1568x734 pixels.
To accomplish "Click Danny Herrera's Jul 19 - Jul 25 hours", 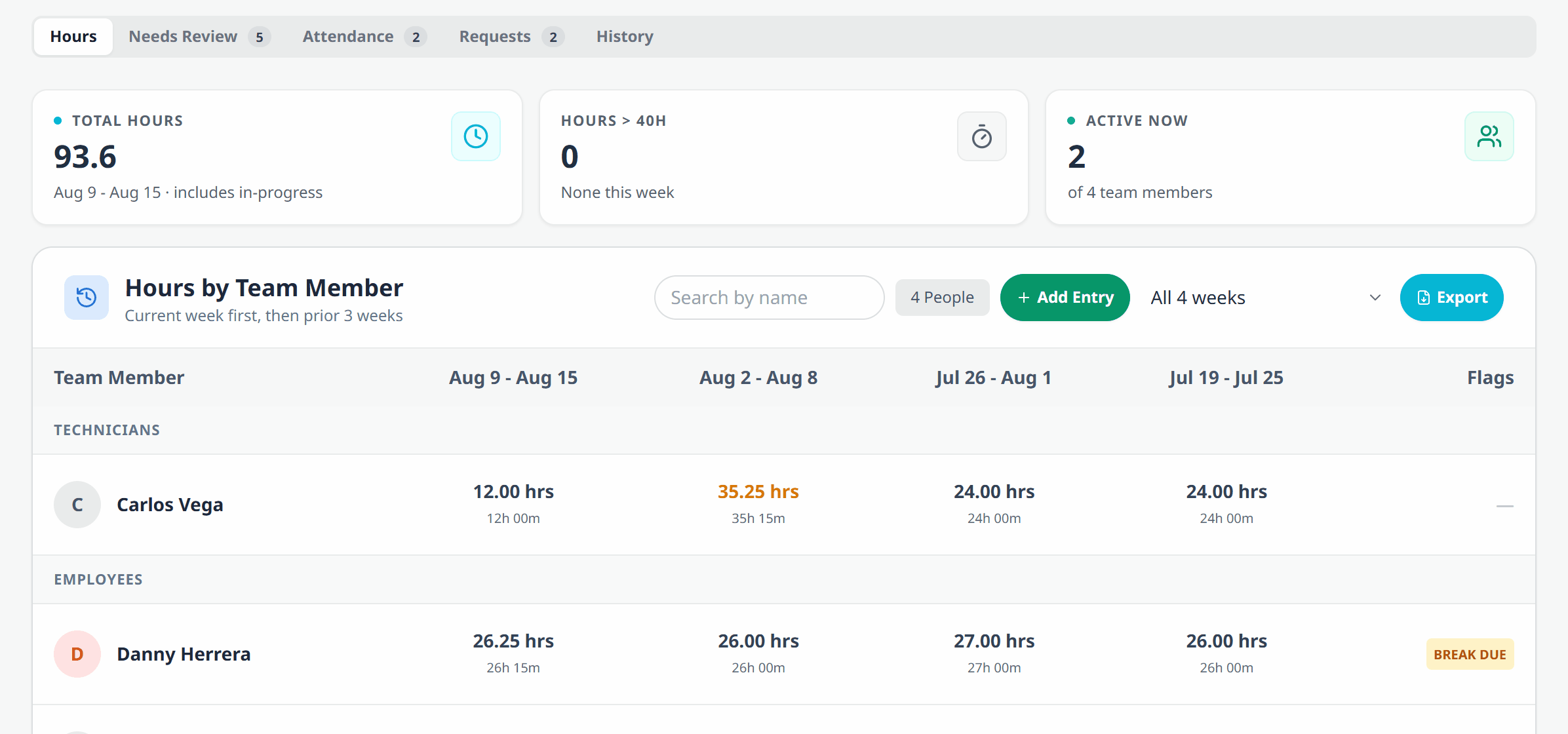I will tap(1226, 653).
